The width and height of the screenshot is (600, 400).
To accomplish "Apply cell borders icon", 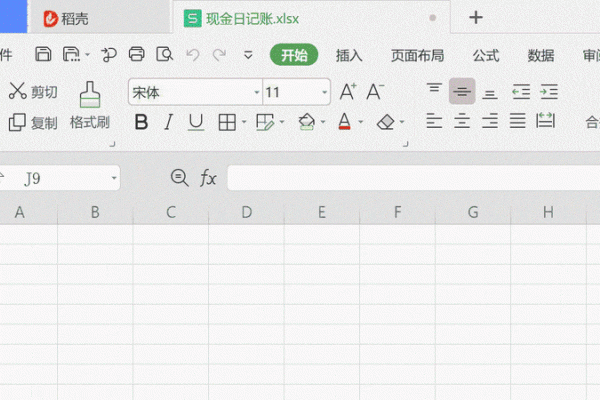I will [227, 122].
